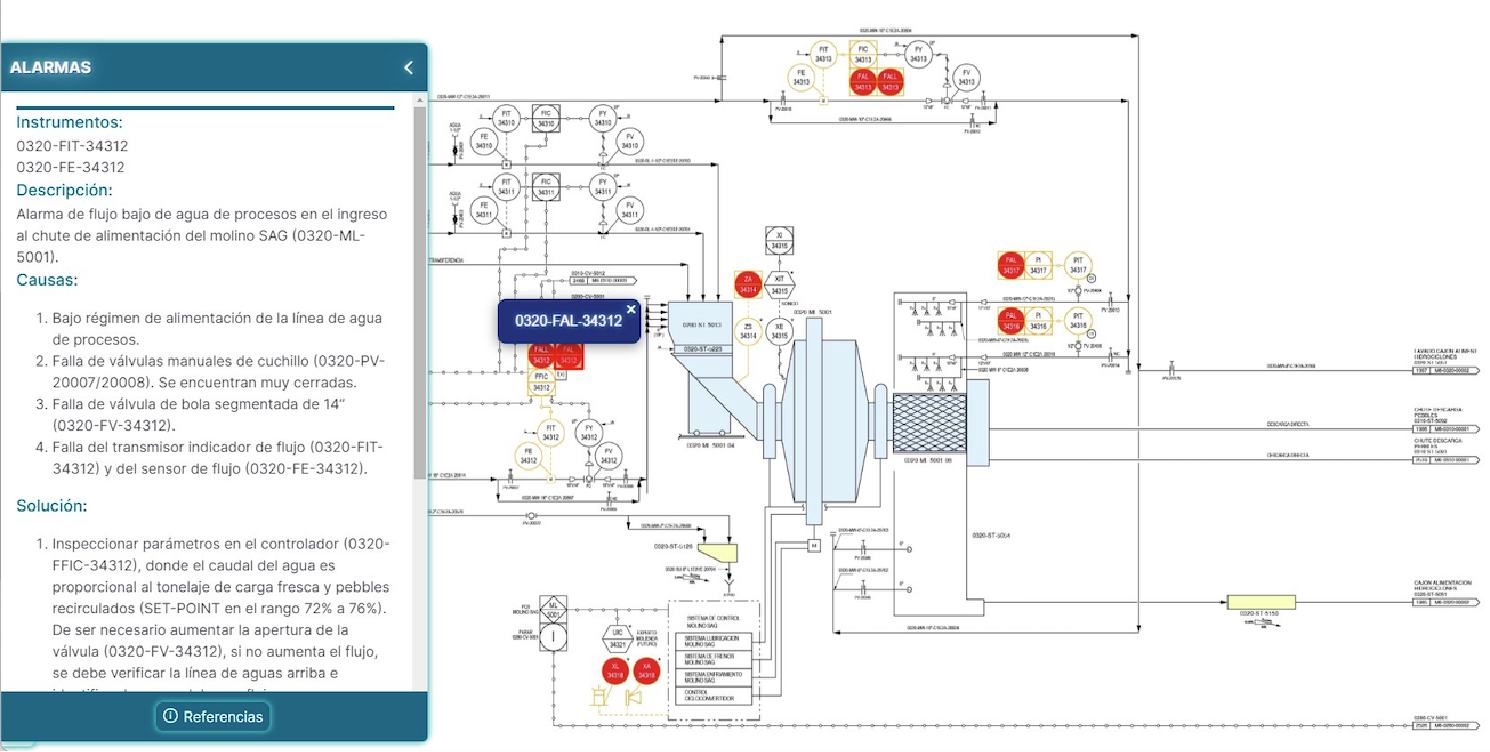Viewport: 1490px width, 752px height.
Task: Click the SAG mill drum in the diagram
Action: (x=827, y=420)
